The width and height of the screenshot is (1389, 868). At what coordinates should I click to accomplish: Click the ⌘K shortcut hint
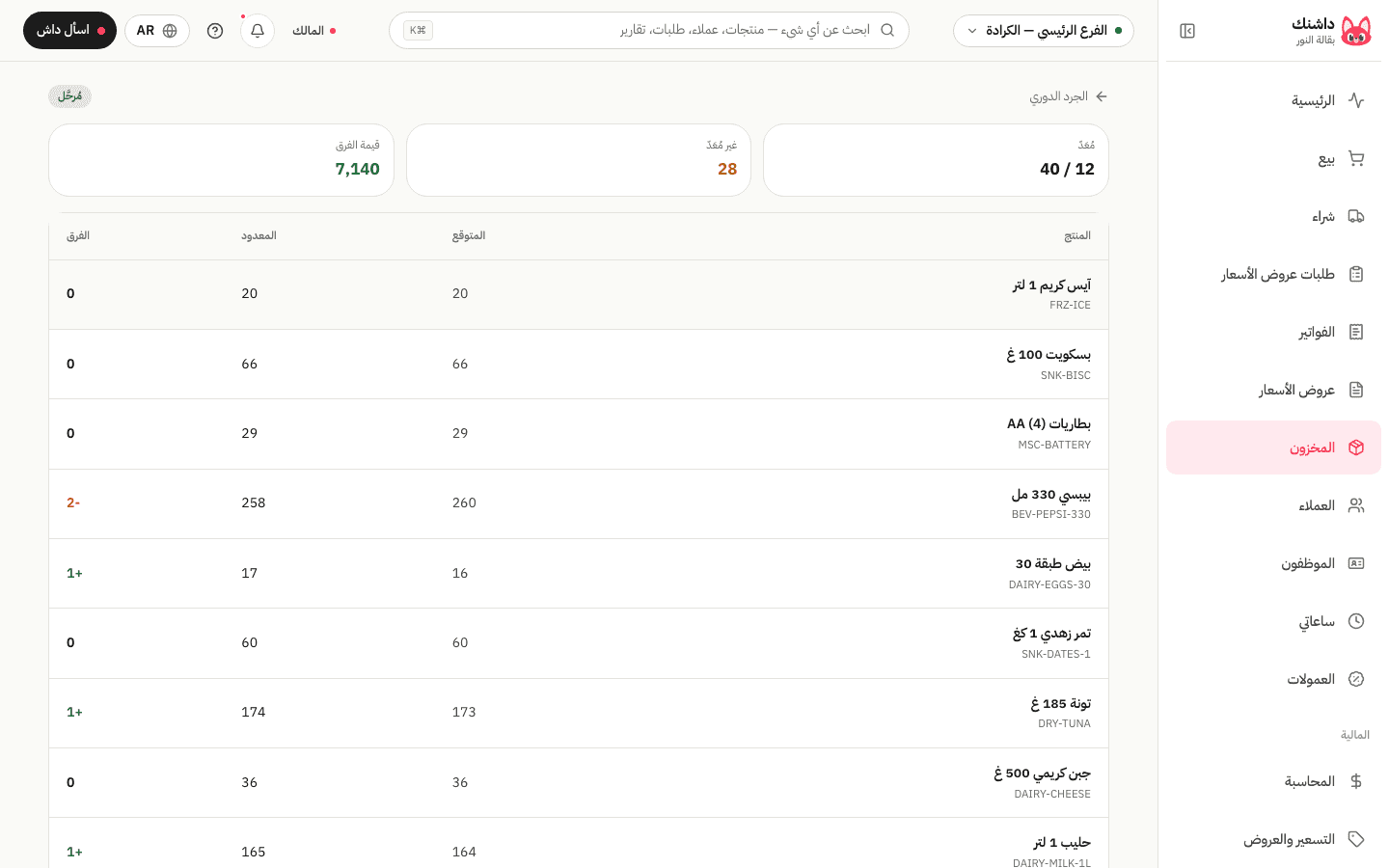(x=418, y=30)
